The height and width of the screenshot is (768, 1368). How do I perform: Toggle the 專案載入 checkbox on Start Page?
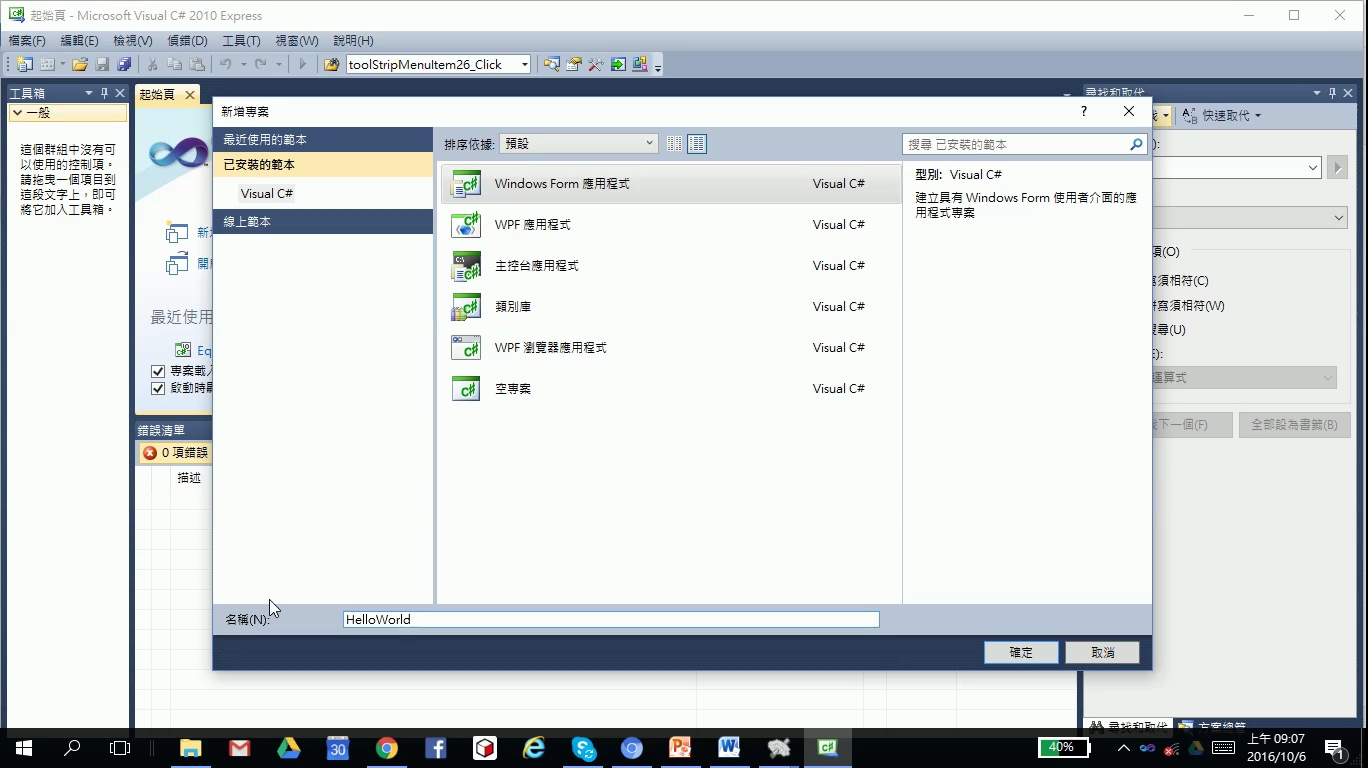(x=158, y=371)
